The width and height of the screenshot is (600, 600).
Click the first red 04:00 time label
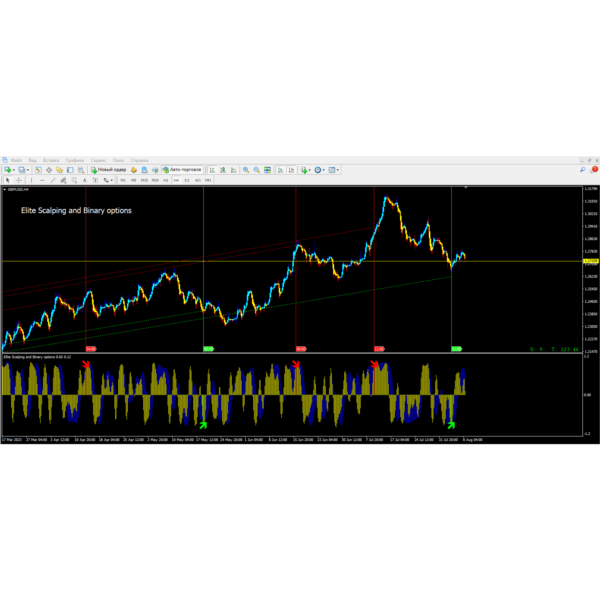point(91,349)
